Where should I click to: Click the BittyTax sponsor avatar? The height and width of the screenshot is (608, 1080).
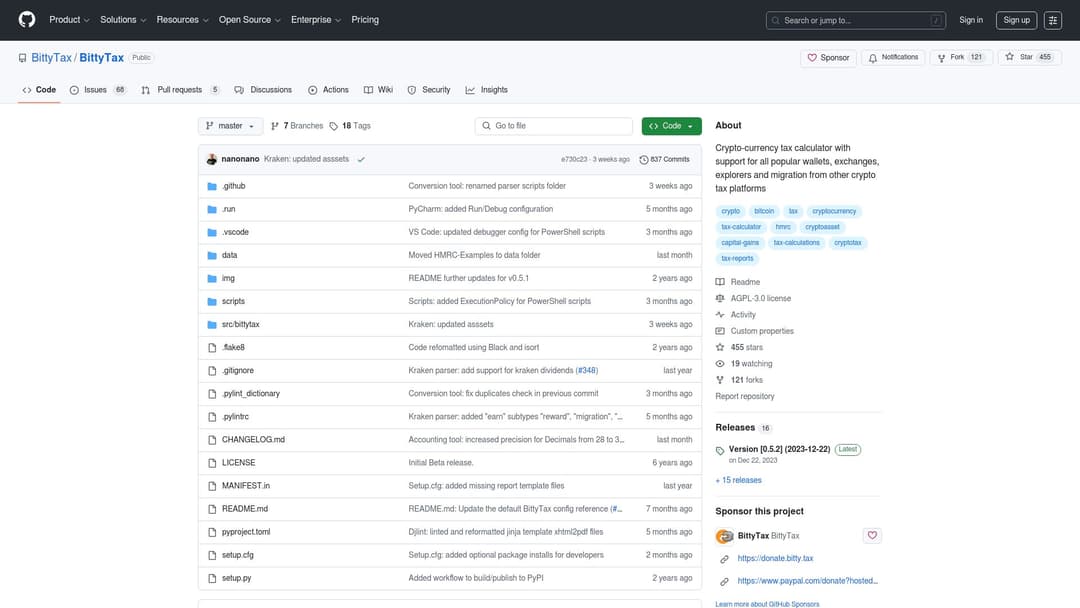(724, 536)
